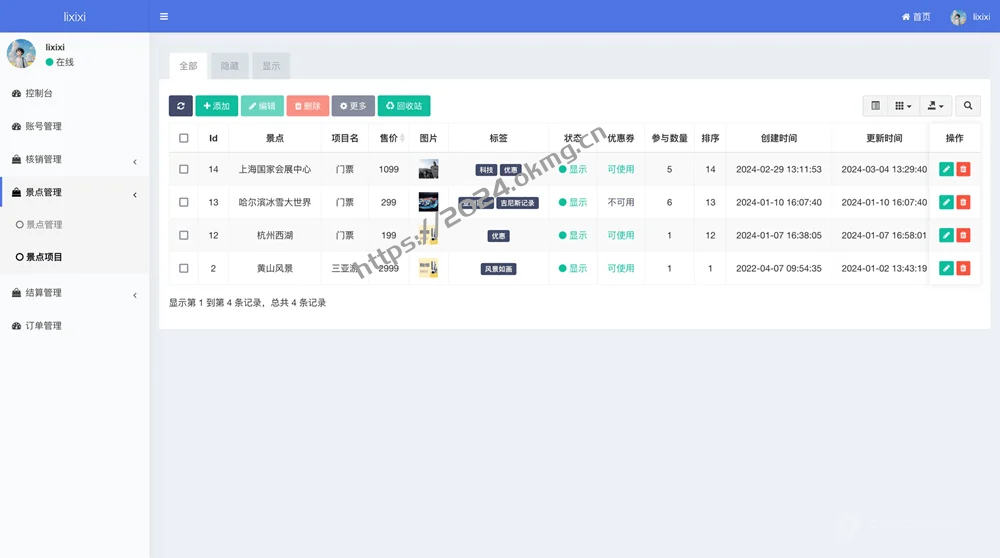Switch to the 隐藏 tab
This screenshot has width=1000, height=558.
(230, 66)
